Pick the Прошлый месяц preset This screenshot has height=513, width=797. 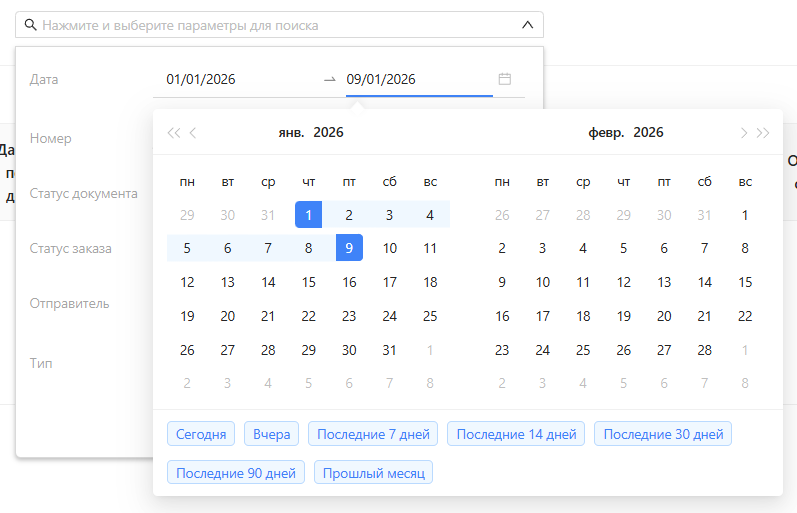pos(373,473)
